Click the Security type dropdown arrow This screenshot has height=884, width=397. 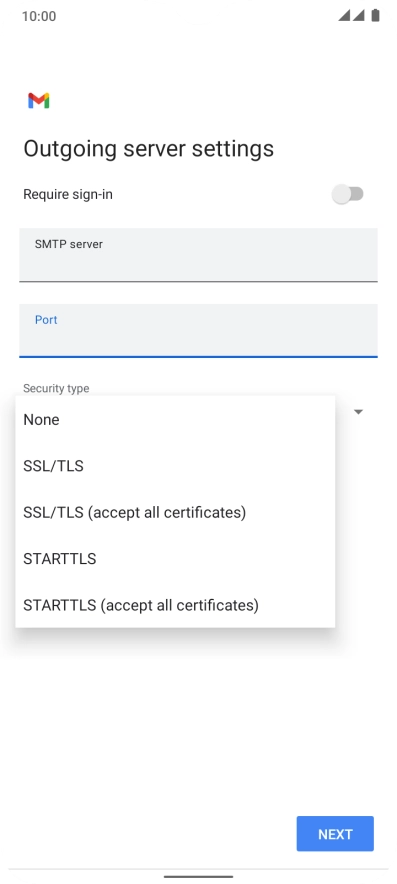tap(358, 412)
